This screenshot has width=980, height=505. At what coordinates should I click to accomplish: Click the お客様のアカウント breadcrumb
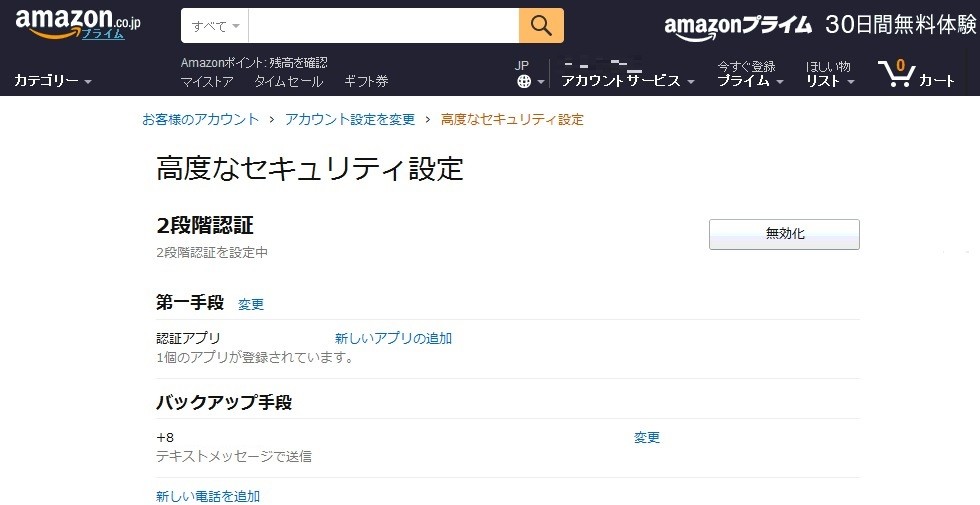pos(200,119)
